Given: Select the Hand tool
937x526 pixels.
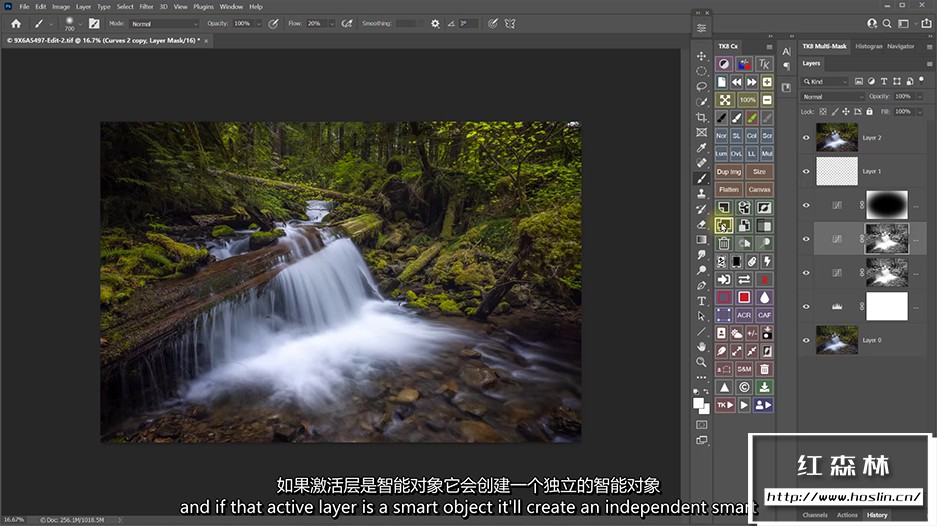Looking at the screenshot, I should coord(701,346).
